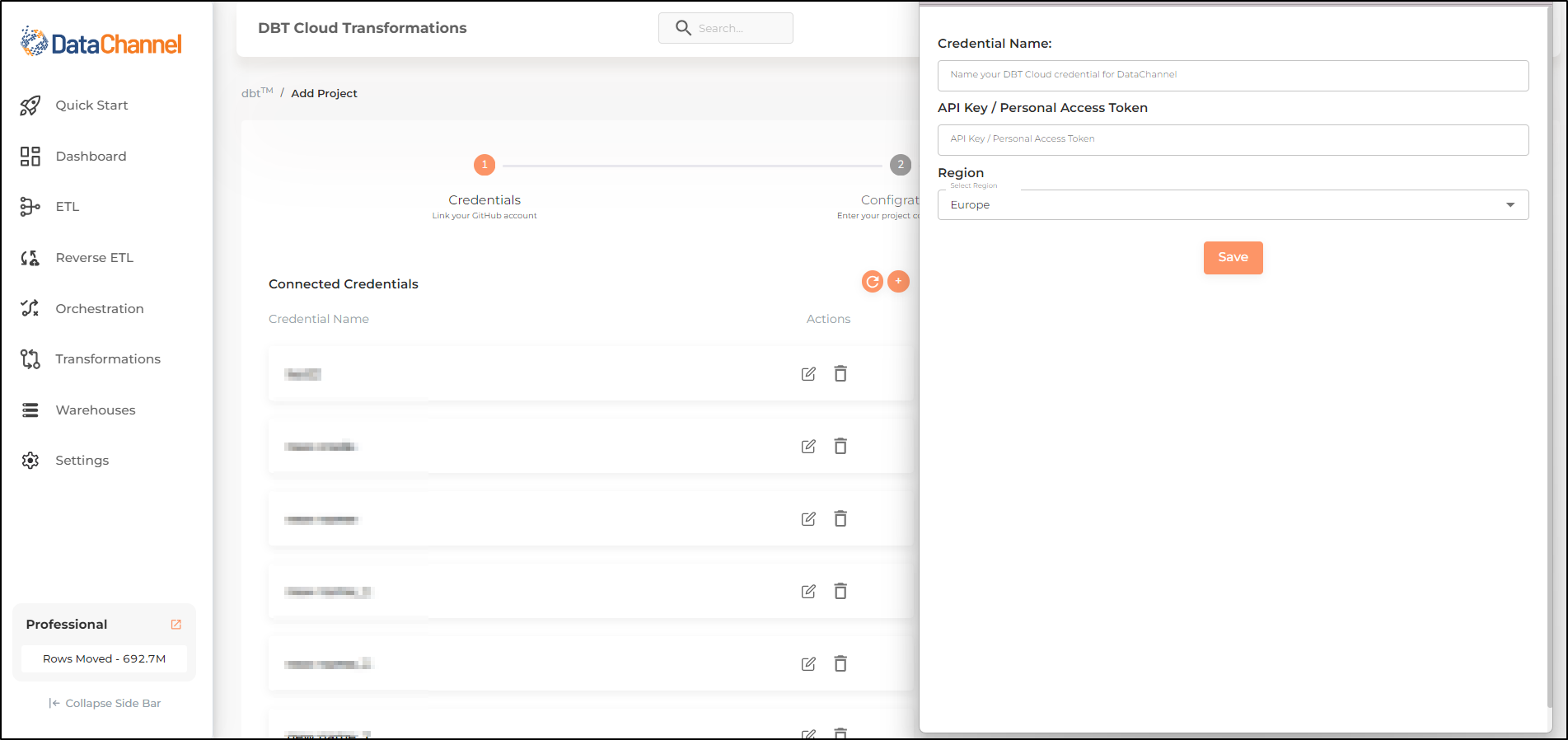Delete the first credential row
1568x740 pixels.
point(840,374)
